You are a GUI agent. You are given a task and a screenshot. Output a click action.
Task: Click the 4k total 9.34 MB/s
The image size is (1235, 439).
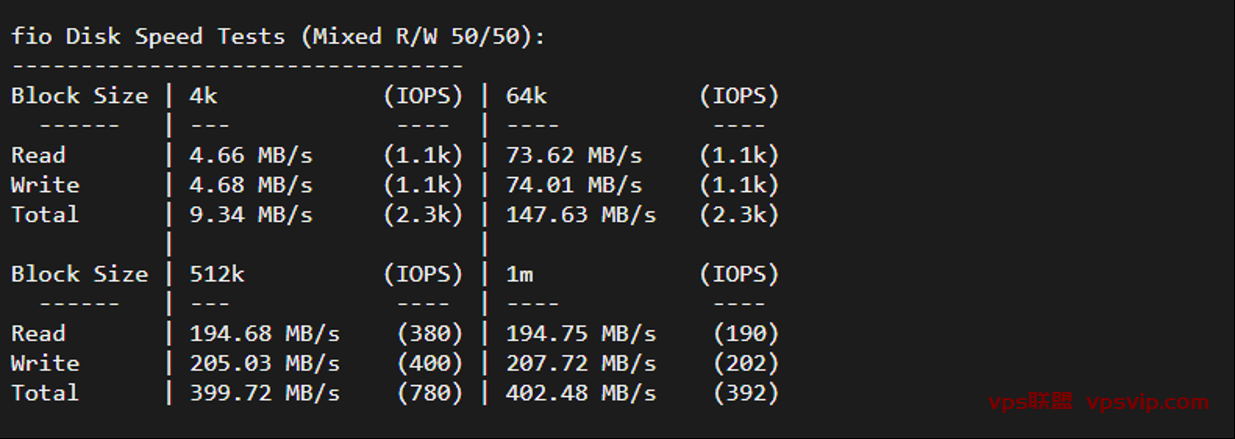click(251, 214)
